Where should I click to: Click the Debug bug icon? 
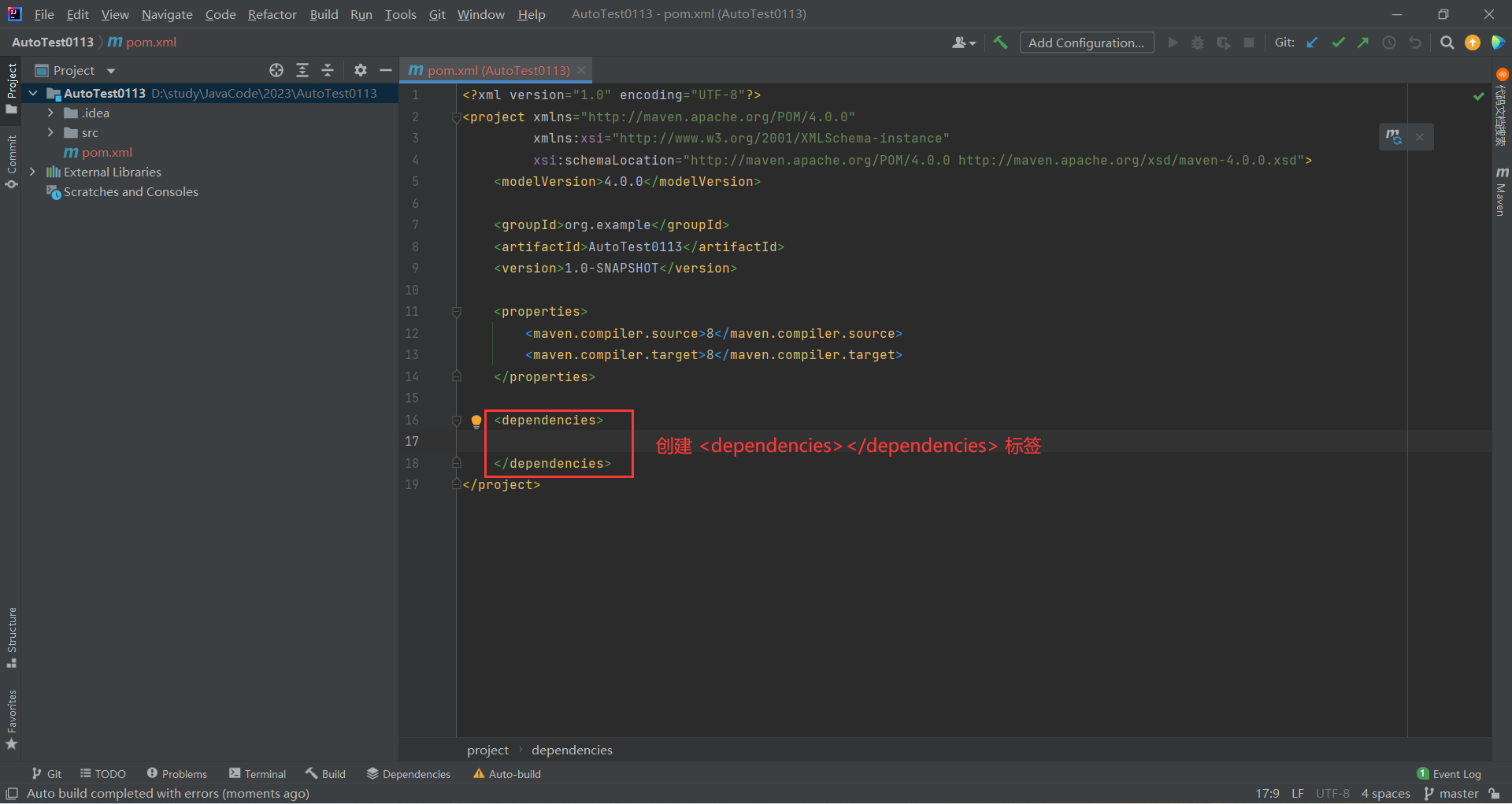(x=1198, y=43)
